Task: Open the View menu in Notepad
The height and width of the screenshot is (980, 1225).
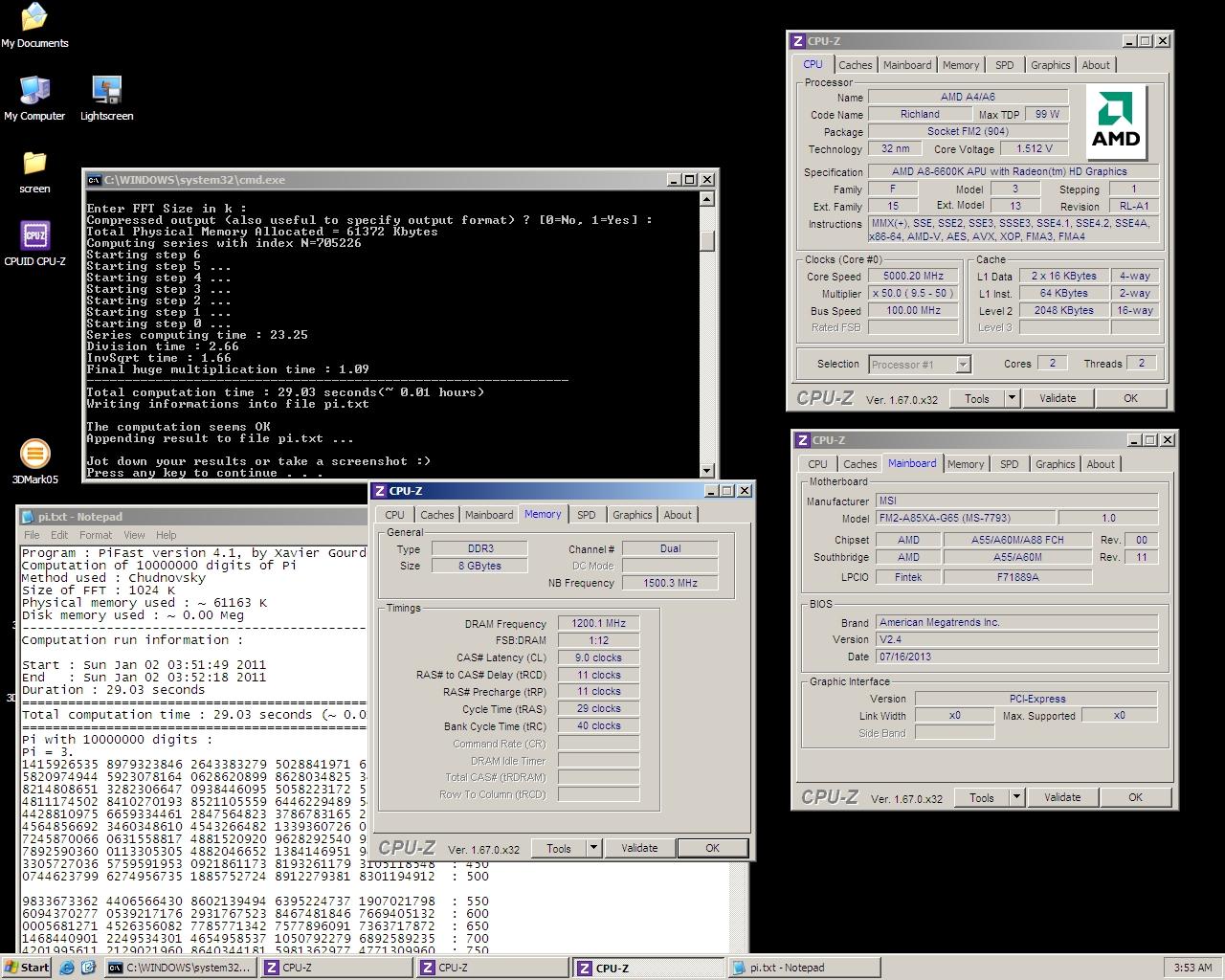Action: pyautogui.click(x=134, y=535)
